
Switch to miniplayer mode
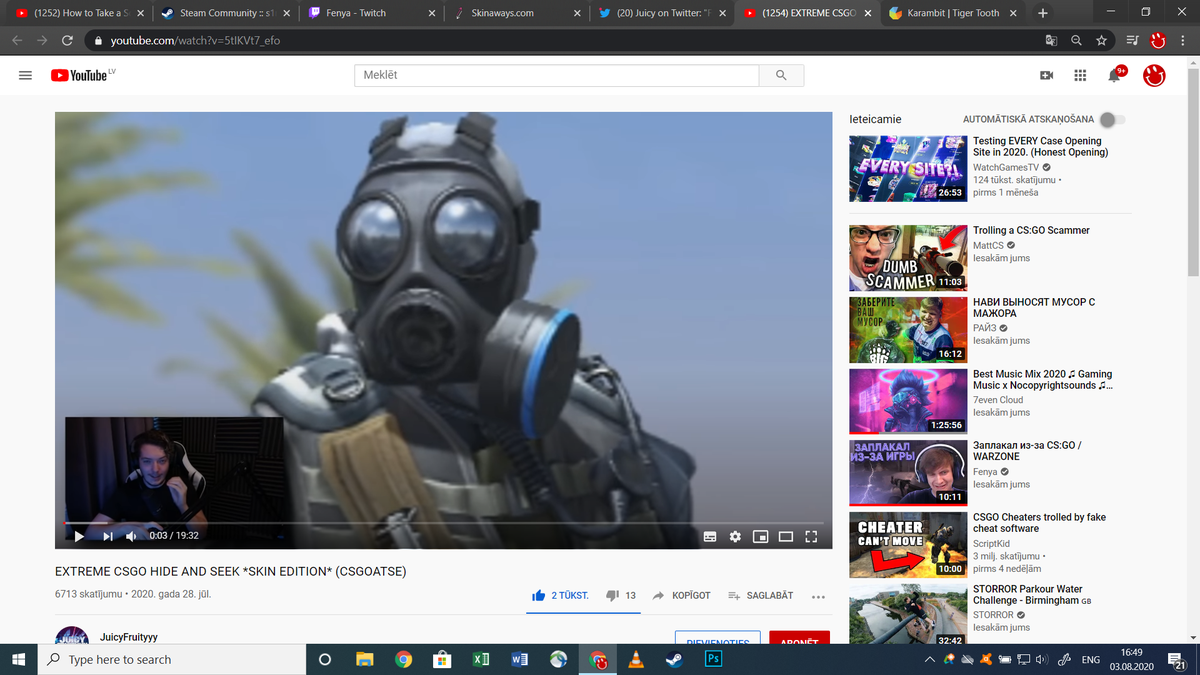pos(760,537)
